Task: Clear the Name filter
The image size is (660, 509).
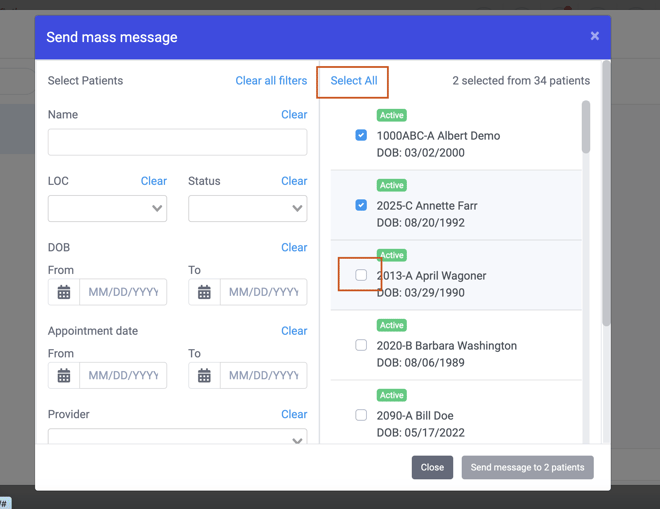Action: pos(294,115)
